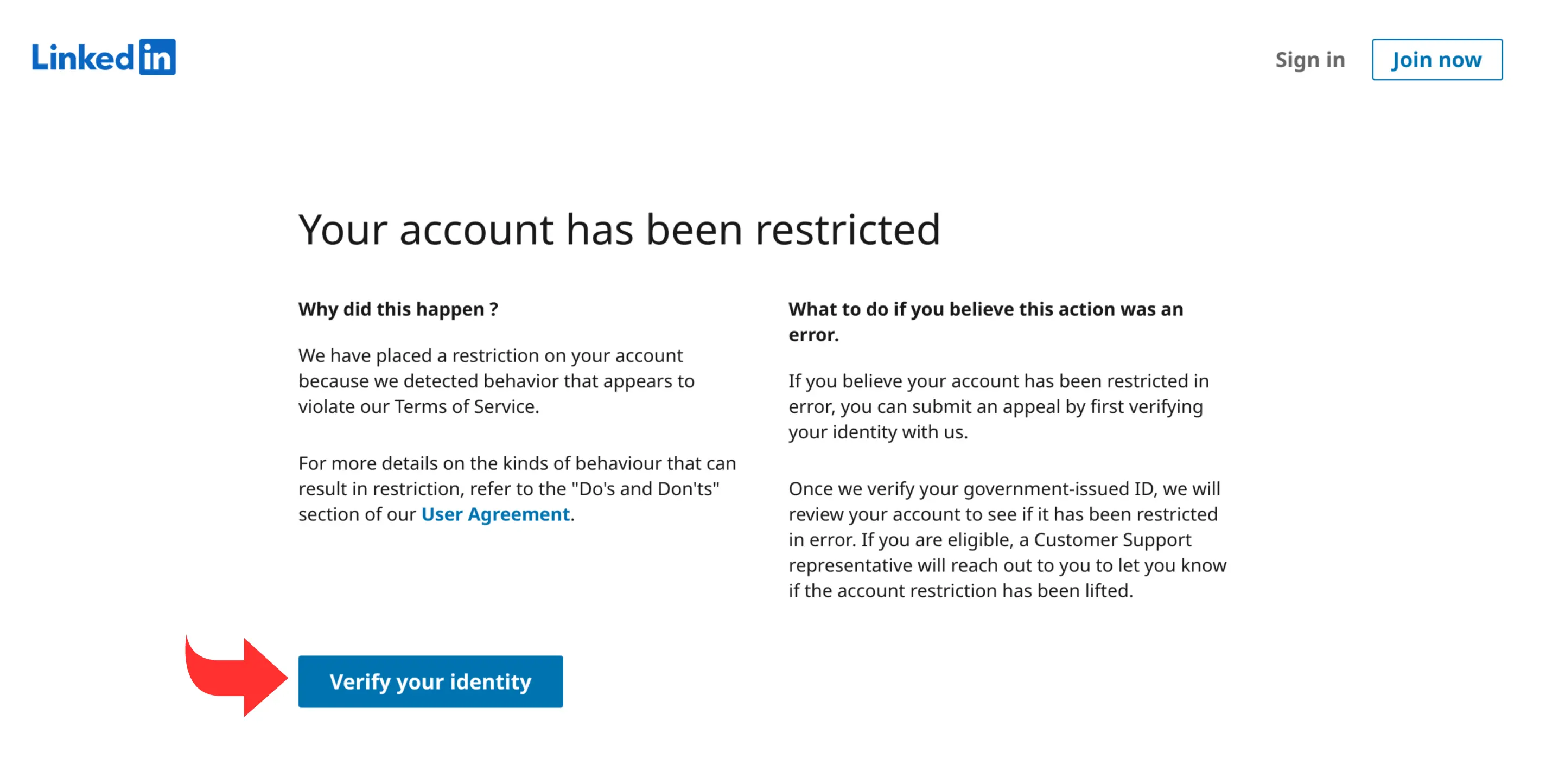Select the 'What to do if you believe' heading
This screenshot has height=784, width=1546.
(x=985, y=322)
